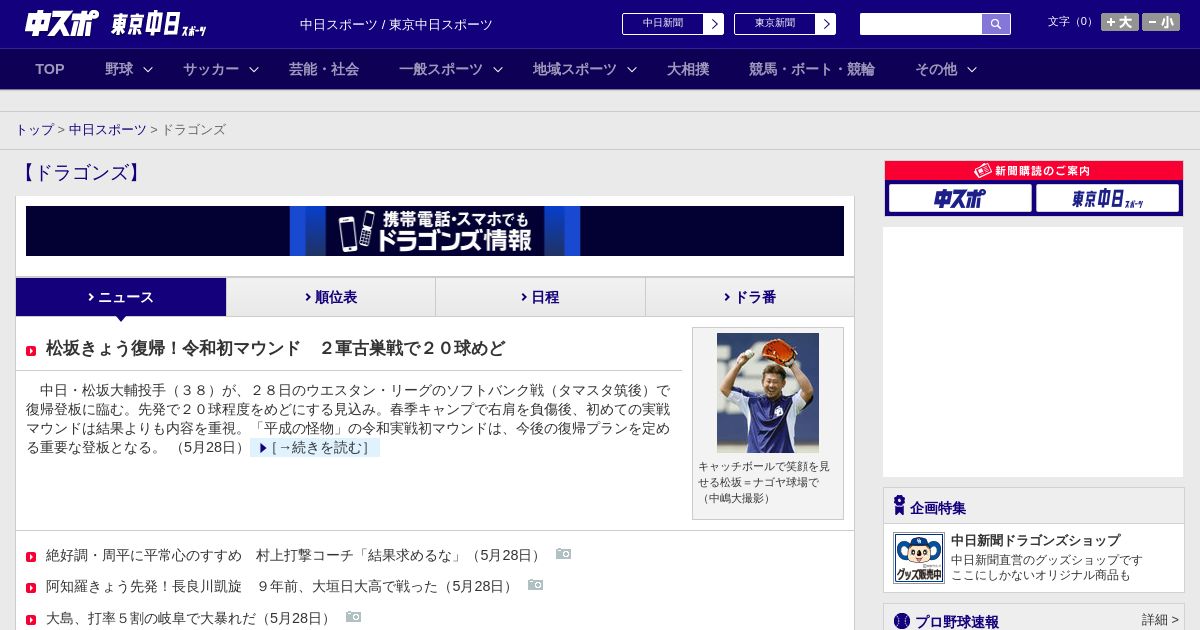Screen dimensions: 1200x630
Task: Click the トップ breadcrumb link
Action: pyautogui.click(x=35, y=130)
